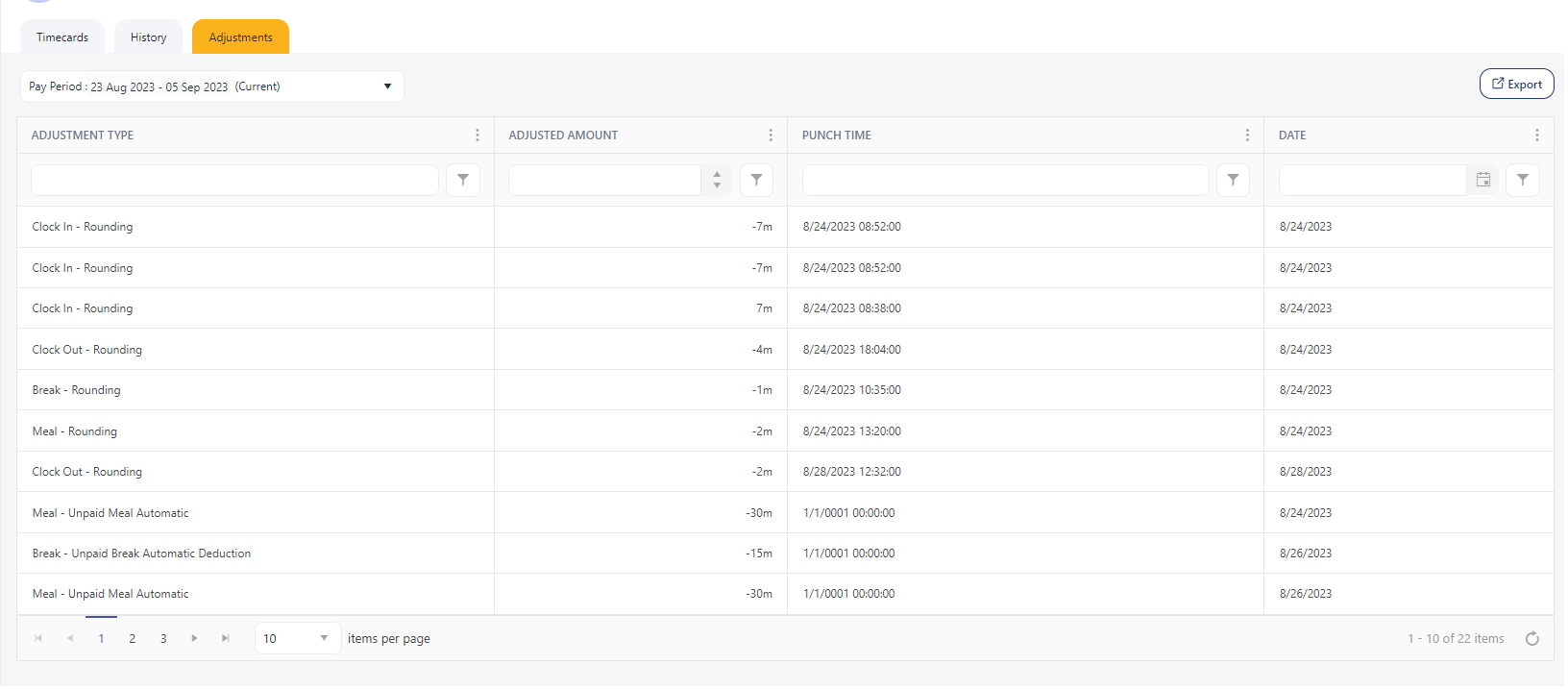Expand the Pay Period dropdown
Image resolution: width=1568 pixels, height=689 pixels.
(387, 86)
